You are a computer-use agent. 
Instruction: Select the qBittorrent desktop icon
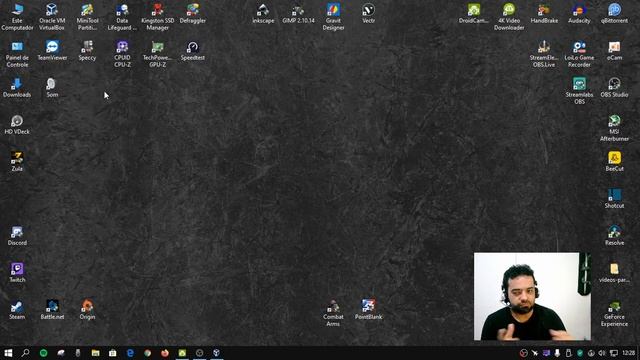[x=614, y=13]
